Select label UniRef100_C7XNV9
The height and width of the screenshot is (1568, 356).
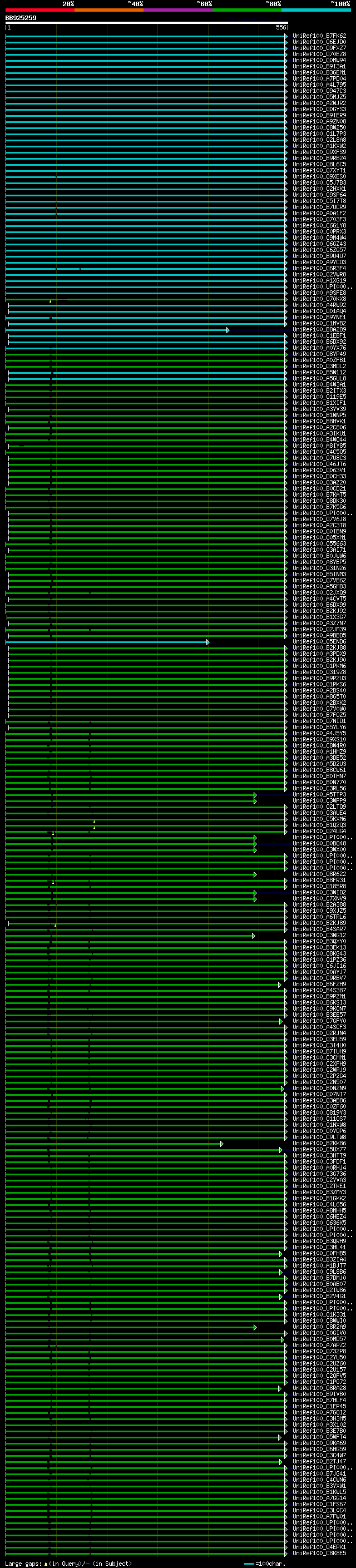pos(319,898)
